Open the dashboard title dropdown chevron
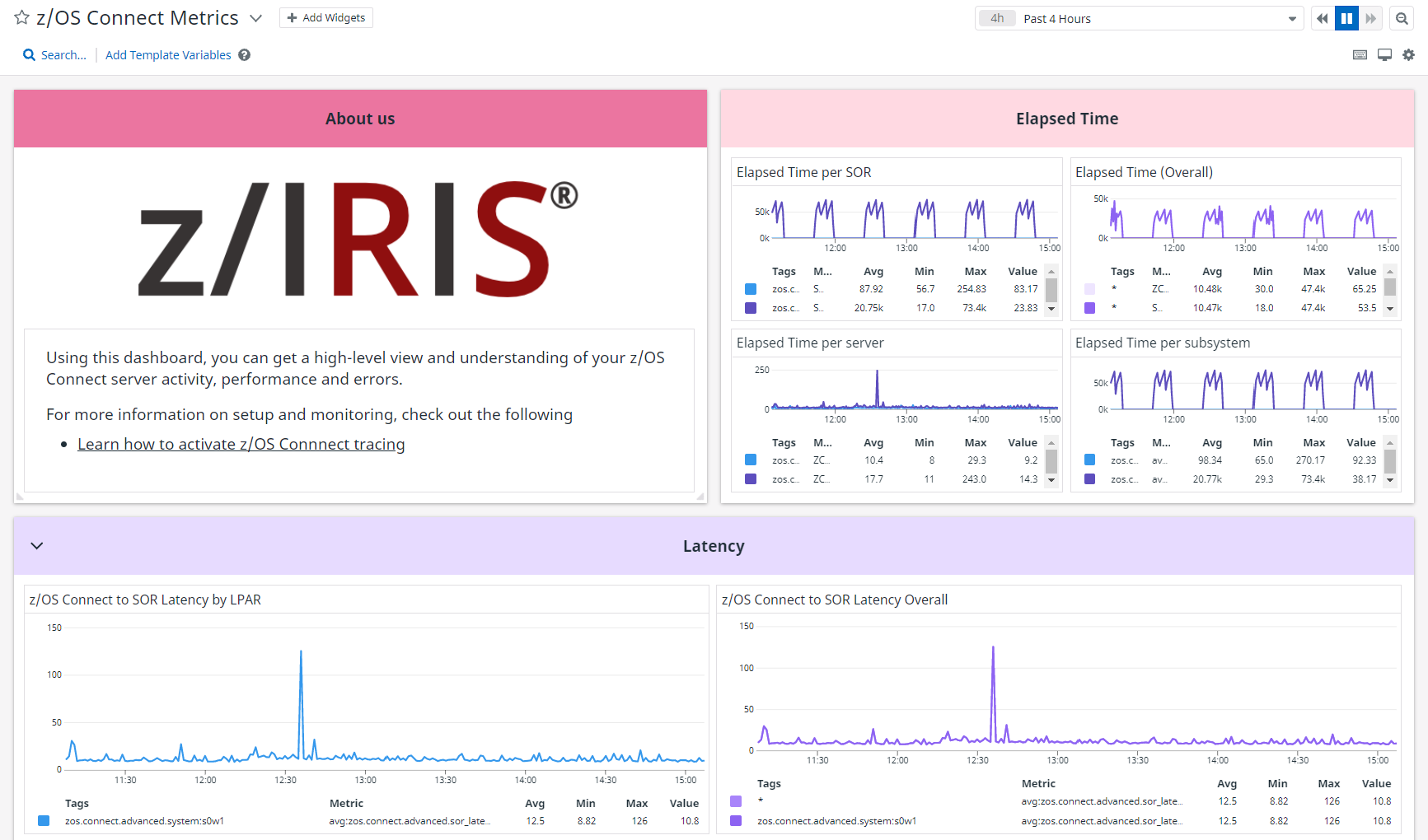This screenshot has height=840, width=1428. [255, 18]
